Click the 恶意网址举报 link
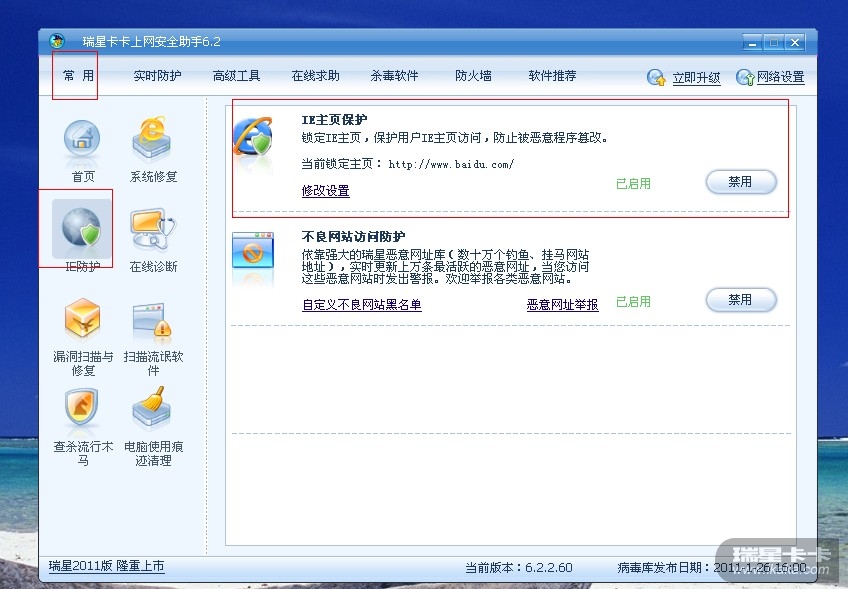The height and width of the screenshot is (589, 848). [562, 305]
